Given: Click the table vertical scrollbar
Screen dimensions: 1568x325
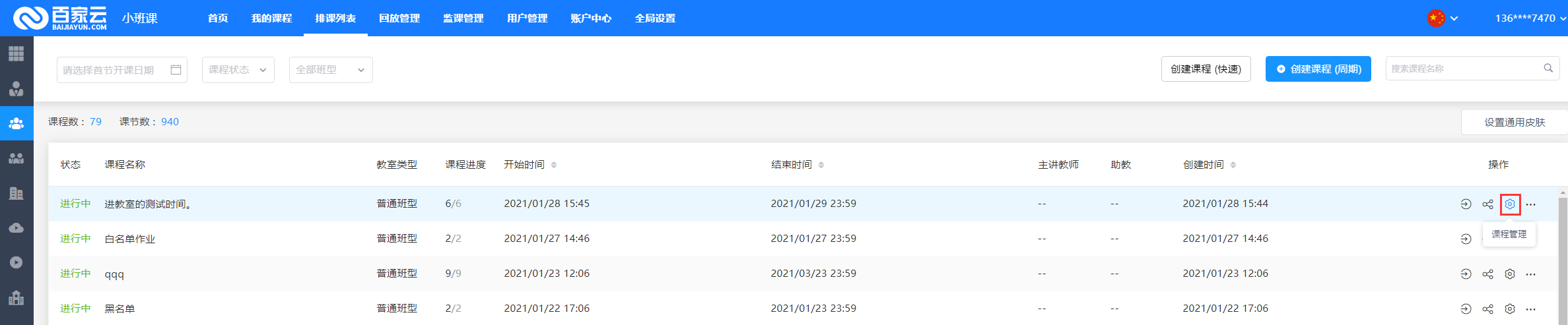Looking at the screenshot, I should [1563, 260].
